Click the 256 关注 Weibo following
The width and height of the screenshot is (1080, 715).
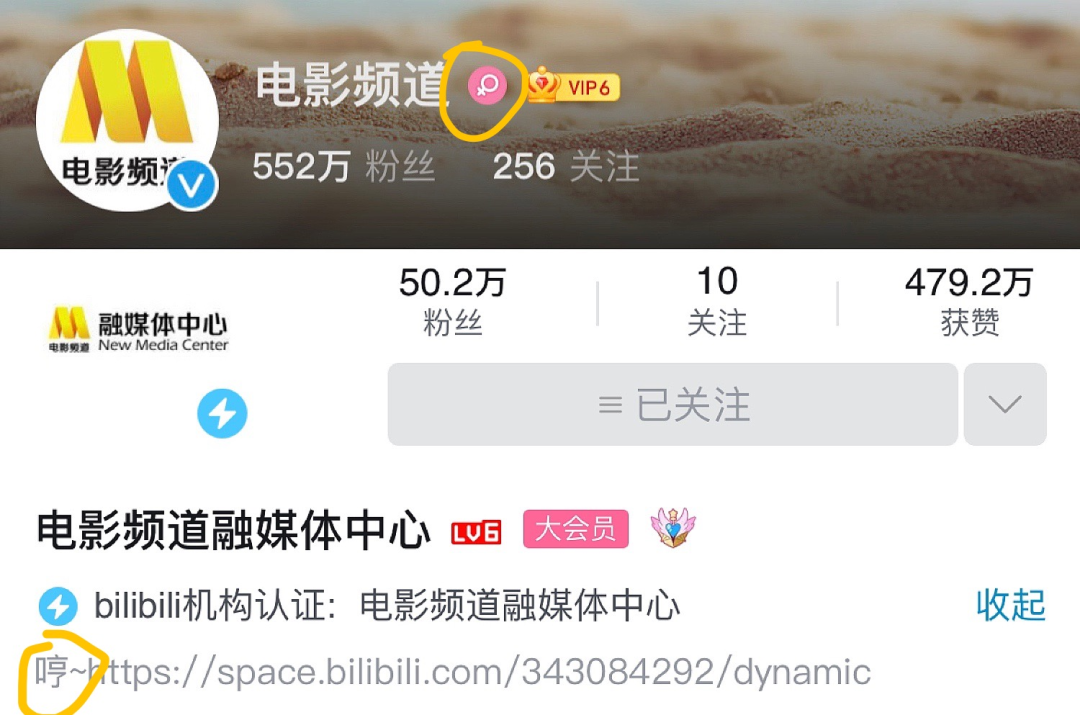point(566,167)
